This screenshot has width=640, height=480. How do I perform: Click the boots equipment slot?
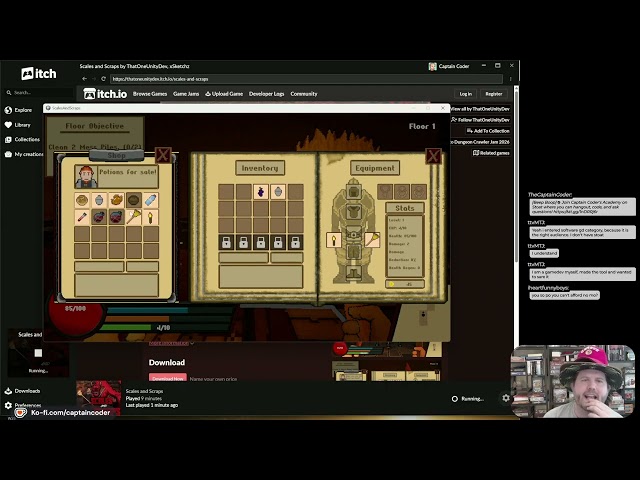click(x=353, y=272)
